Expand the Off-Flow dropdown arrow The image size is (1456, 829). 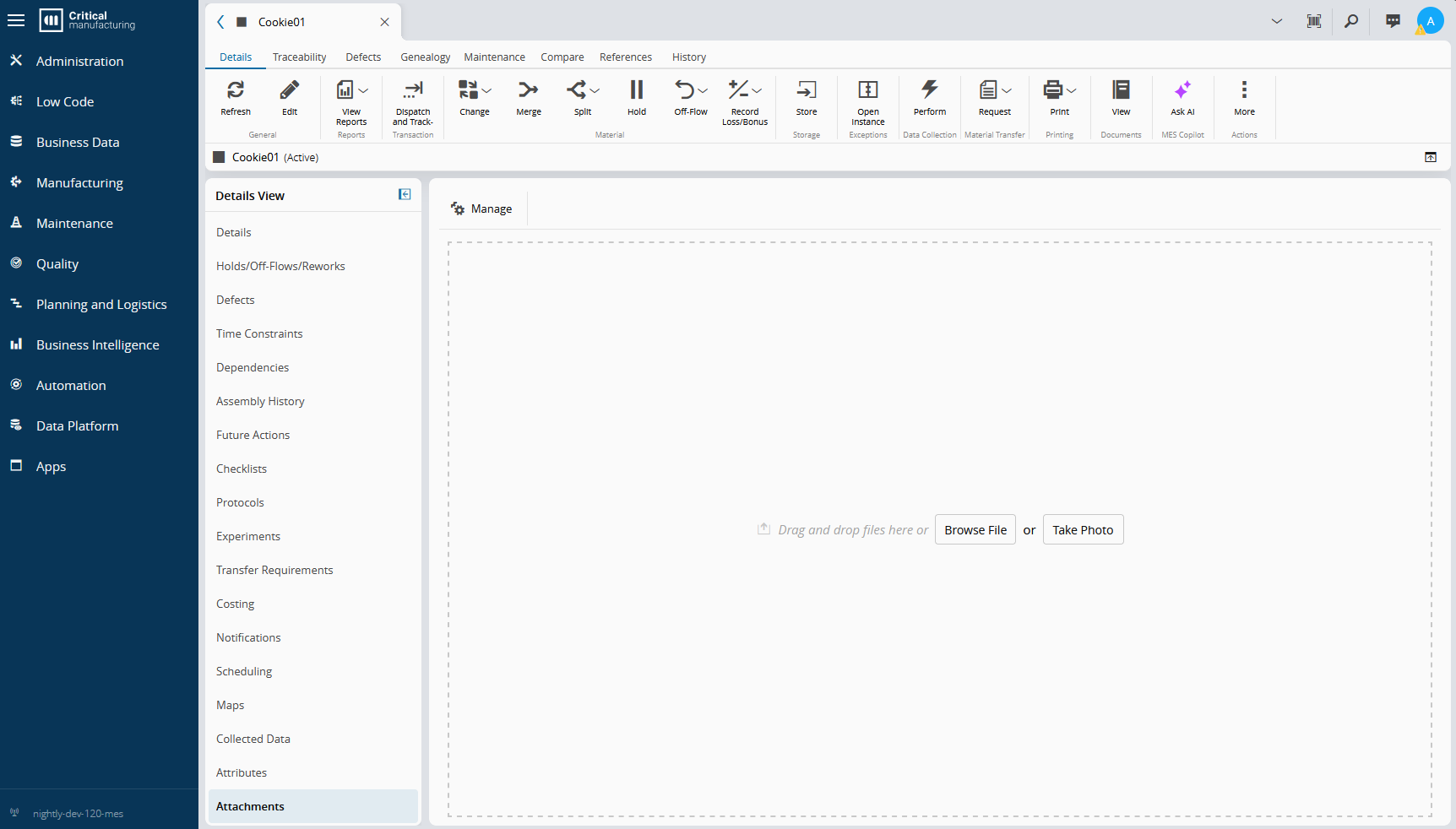703,90
